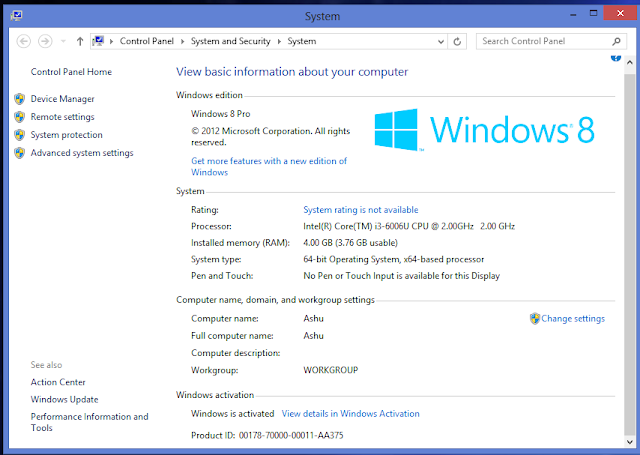Screen dimensions: 640x455
Task: Expand chevron after Control Panel breadcrumb
Action: pos(182,41)
